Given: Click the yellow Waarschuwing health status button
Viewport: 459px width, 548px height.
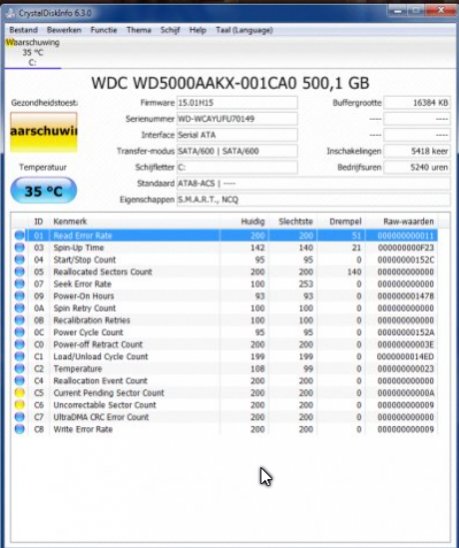Looking at the screenshot, I should [x=44, y=132].
